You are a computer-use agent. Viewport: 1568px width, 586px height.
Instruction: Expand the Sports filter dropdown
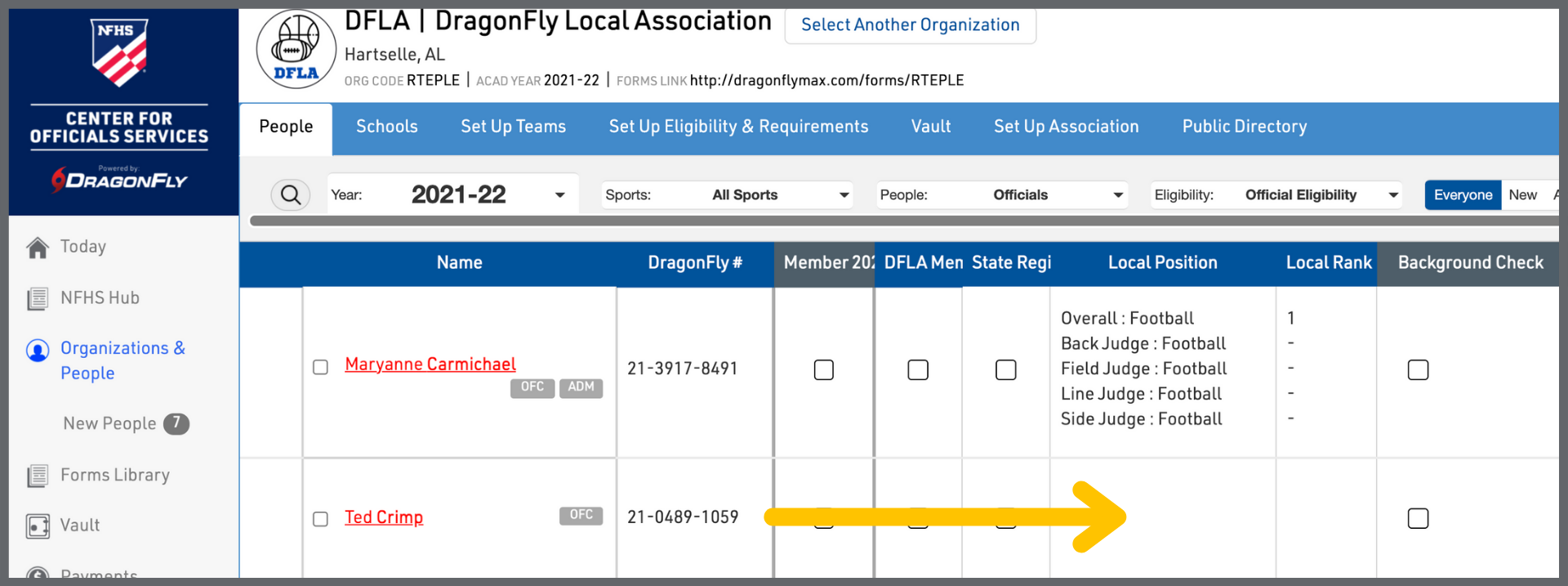[x=727, y=195]
